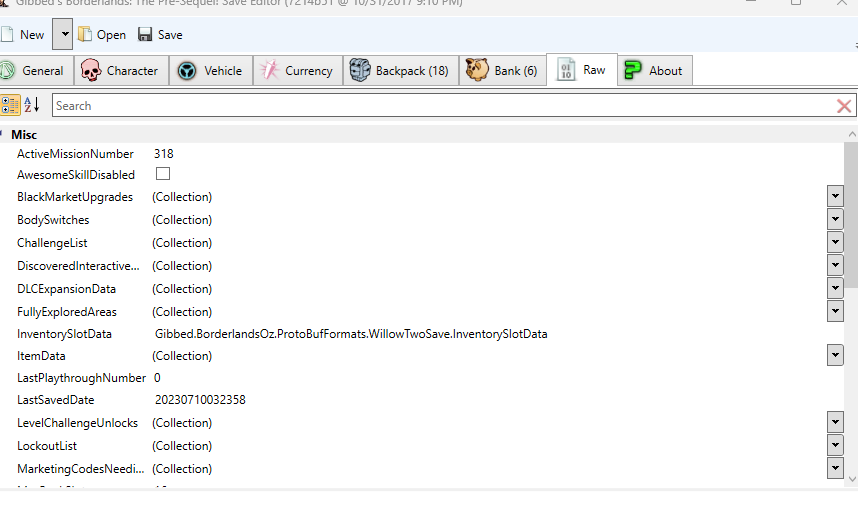Open the DiscoveredInteractive collection dropdown

pos(835,265)
